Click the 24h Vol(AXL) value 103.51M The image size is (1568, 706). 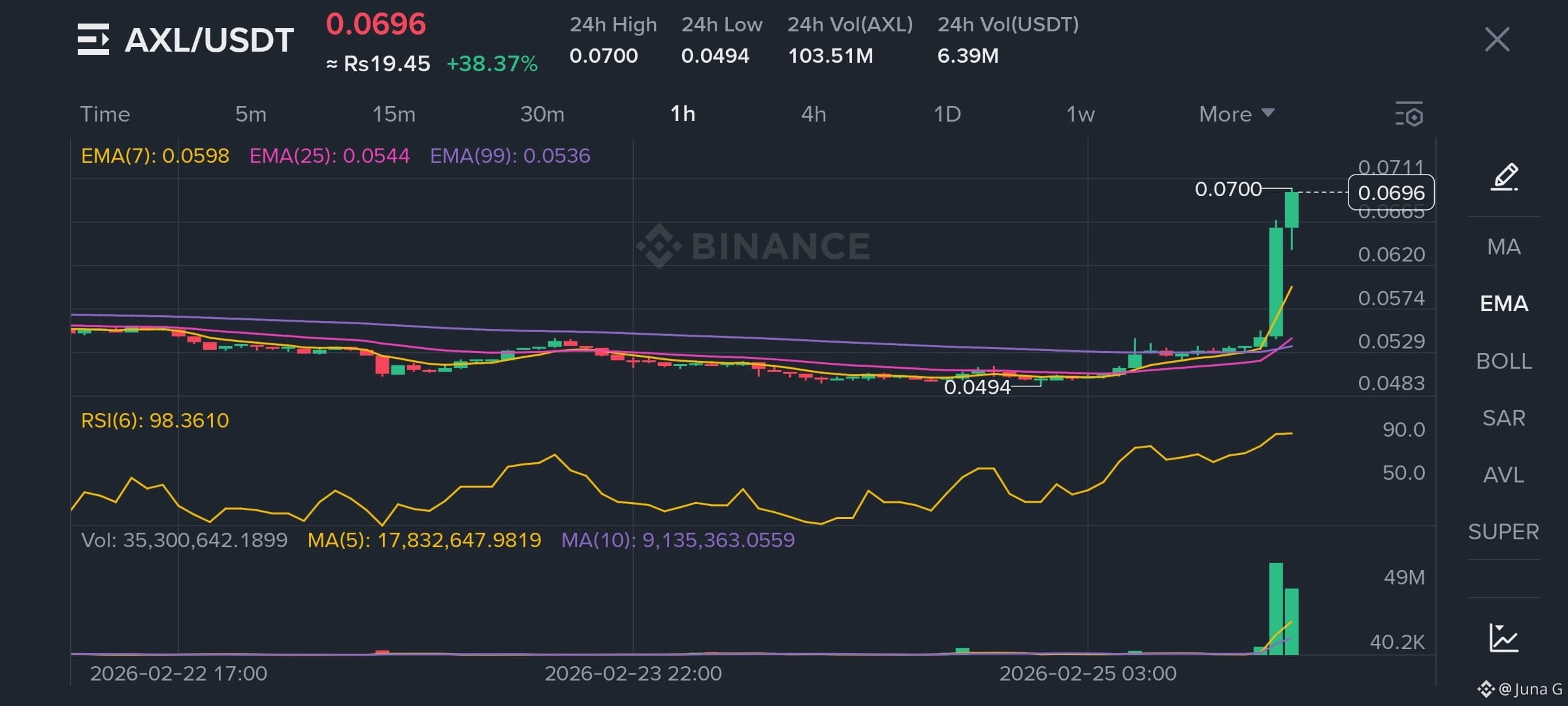pyautogui.click(x=830, y=56)
